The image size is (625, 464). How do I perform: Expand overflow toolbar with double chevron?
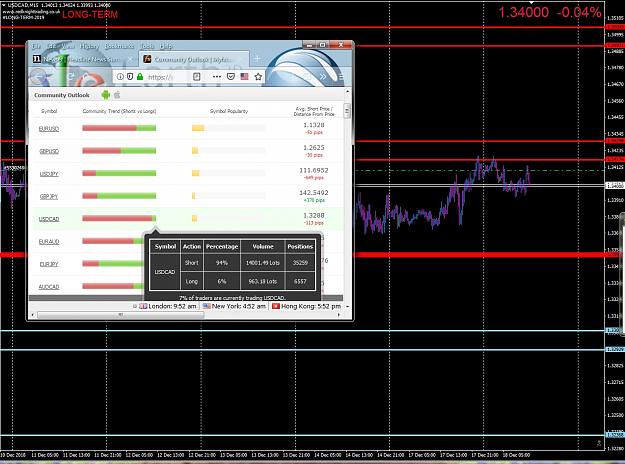click(323, 77)
